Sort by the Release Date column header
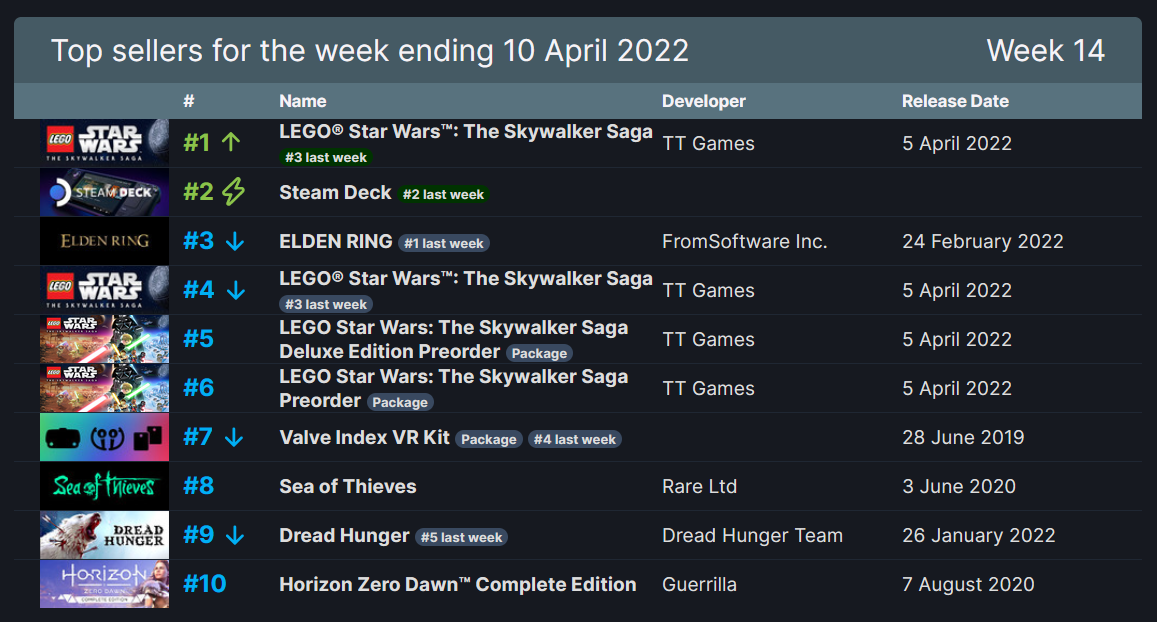Viewport: 1157px width, 622px height. 956,101
